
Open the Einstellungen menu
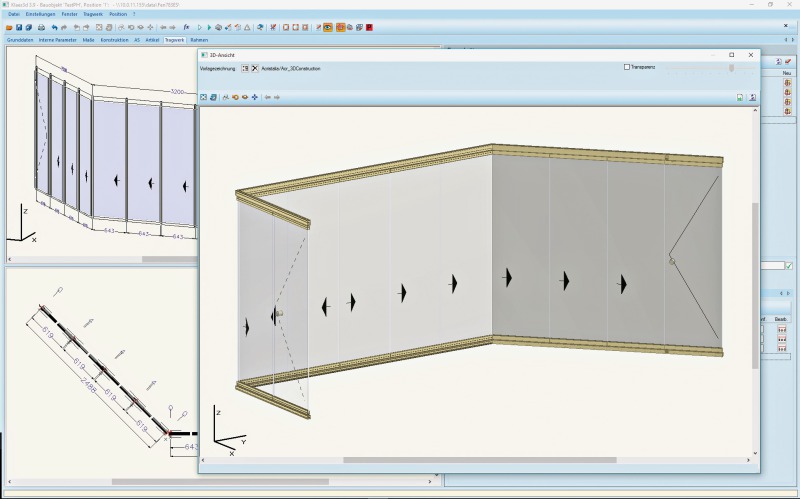point(40,14)
